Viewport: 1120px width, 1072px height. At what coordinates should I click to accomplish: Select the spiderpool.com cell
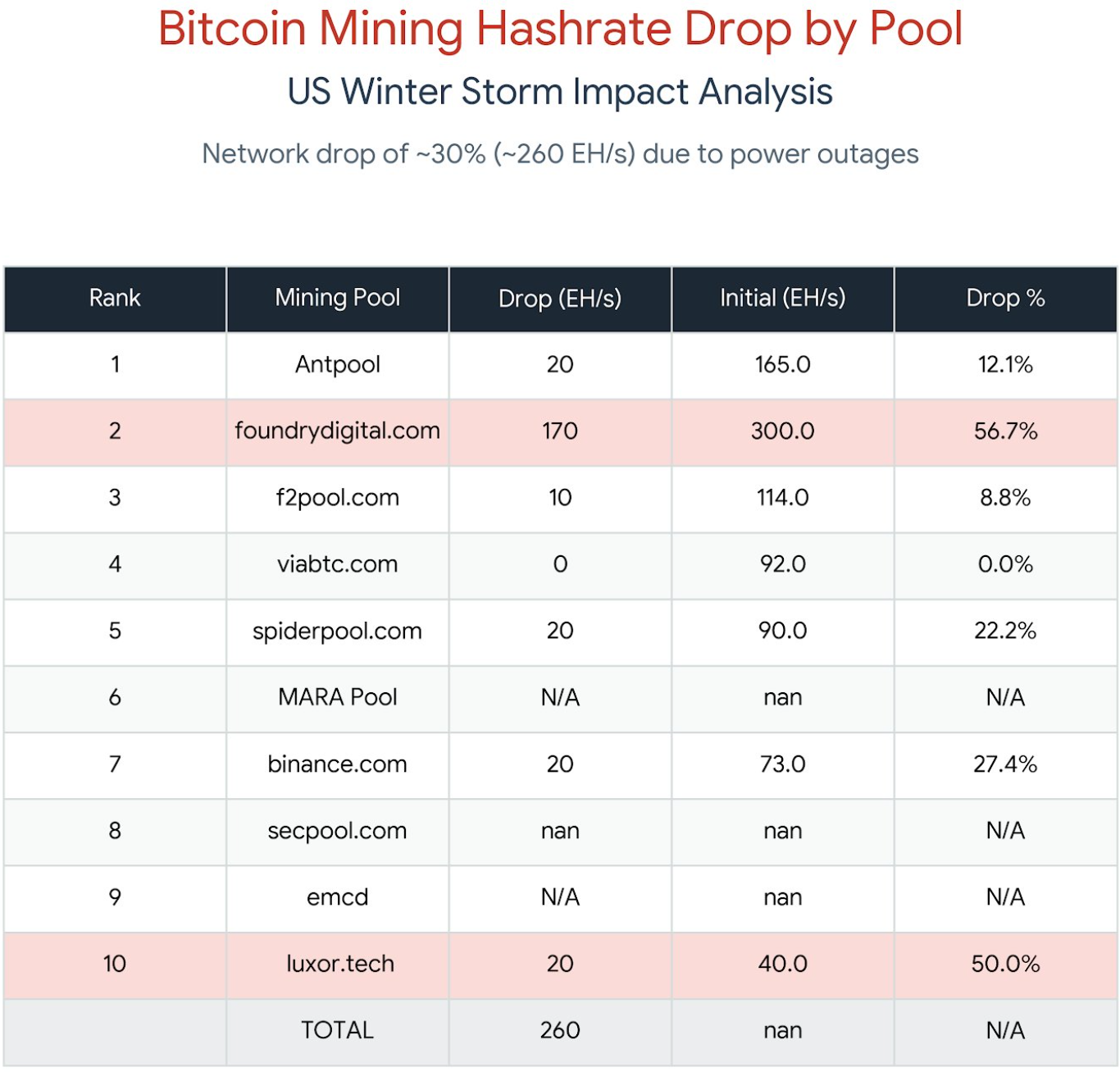[x=337, y=631]
